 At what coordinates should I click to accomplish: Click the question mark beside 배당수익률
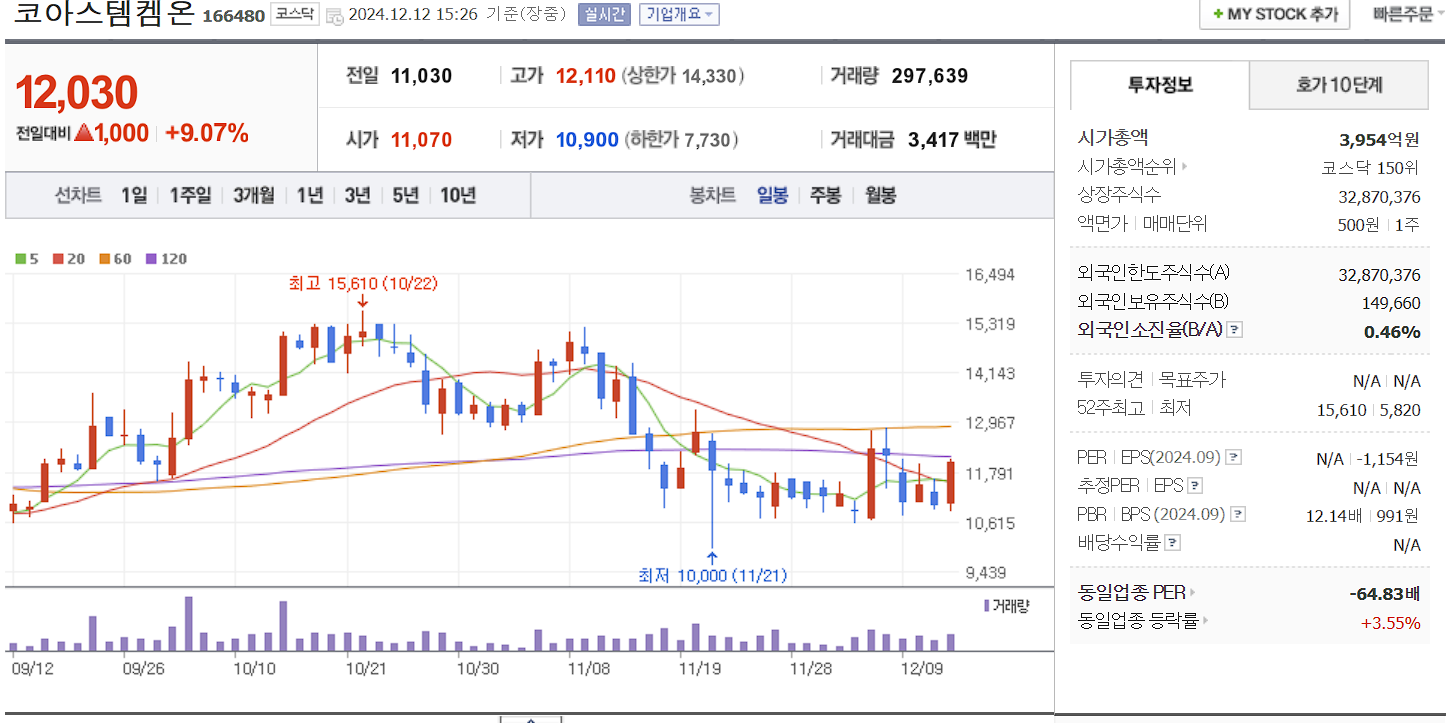point(1171,541)
